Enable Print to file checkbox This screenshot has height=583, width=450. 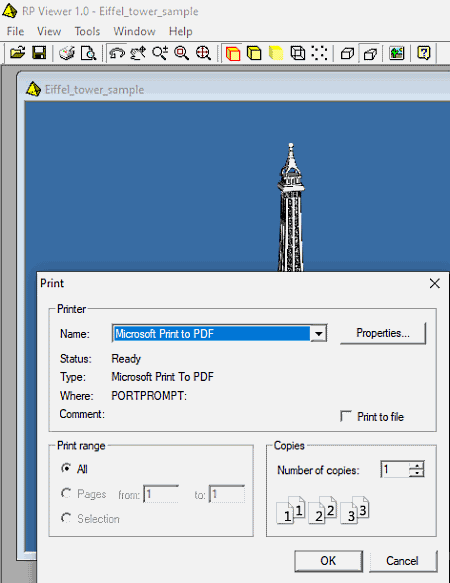346,416
